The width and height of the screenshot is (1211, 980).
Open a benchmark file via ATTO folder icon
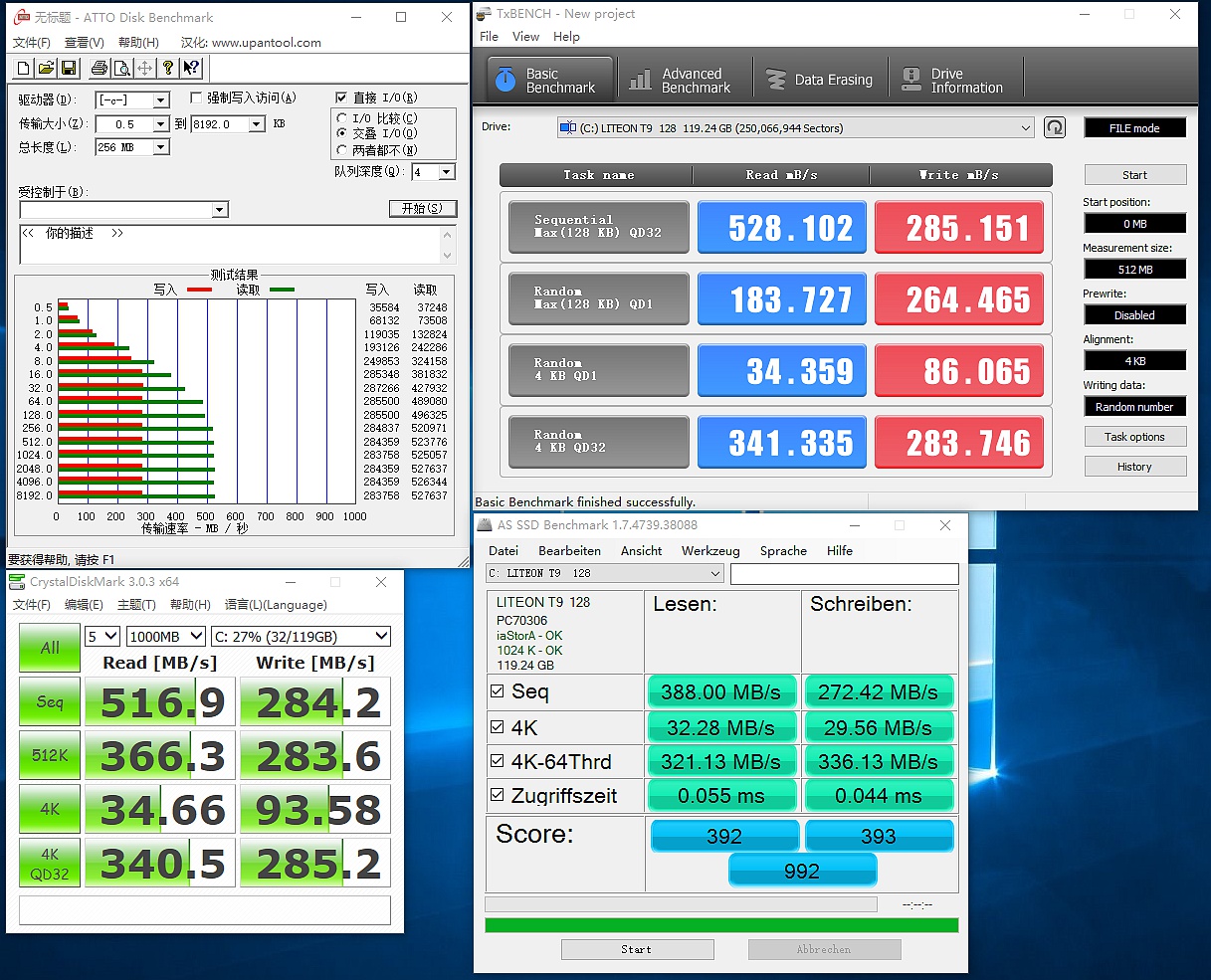(x=46, y=68)
